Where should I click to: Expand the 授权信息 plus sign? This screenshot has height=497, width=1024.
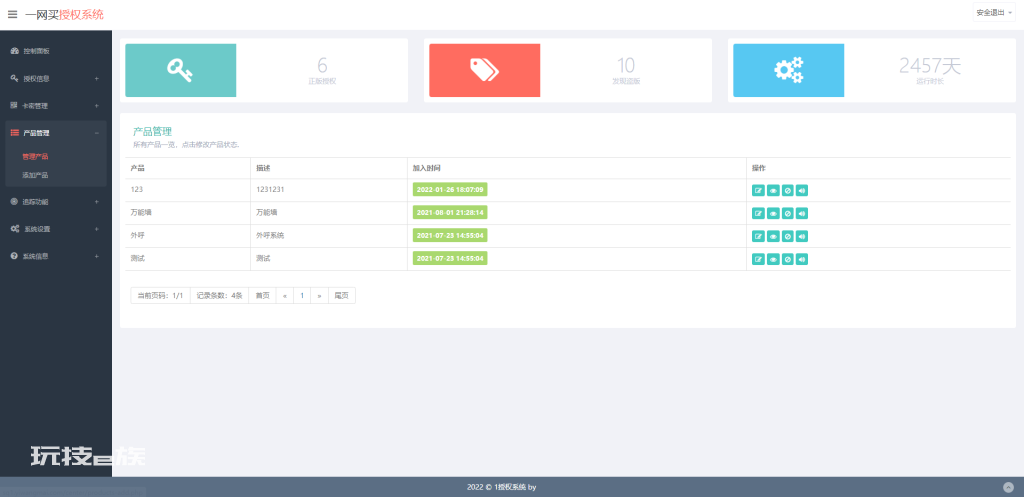[97, 78]
